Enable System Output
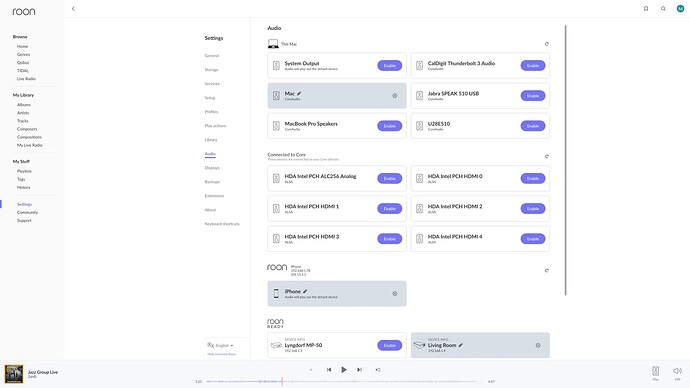690x388 pixels. pyautogui.click(x=389, y=66)
